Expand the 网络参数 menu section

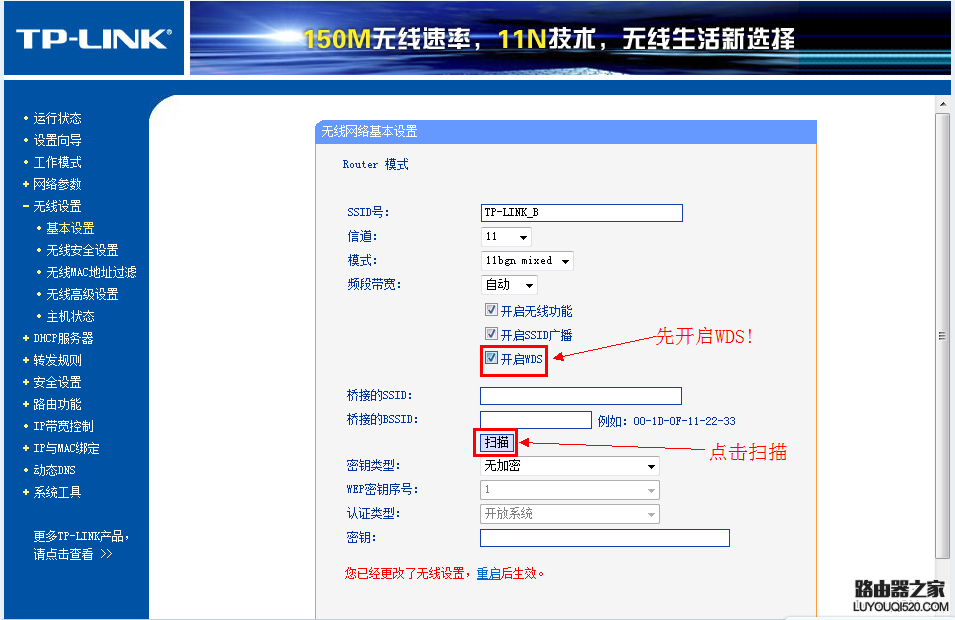tap(56, 183)
